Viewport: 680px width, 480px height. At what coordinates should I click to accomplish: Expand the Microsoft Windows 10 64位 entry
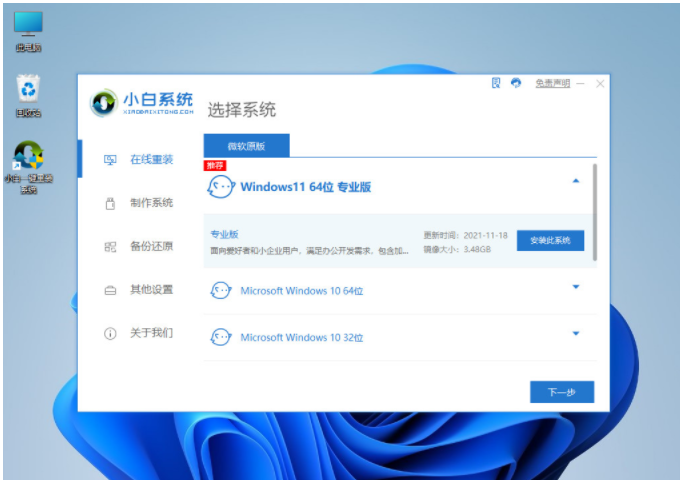575,288
